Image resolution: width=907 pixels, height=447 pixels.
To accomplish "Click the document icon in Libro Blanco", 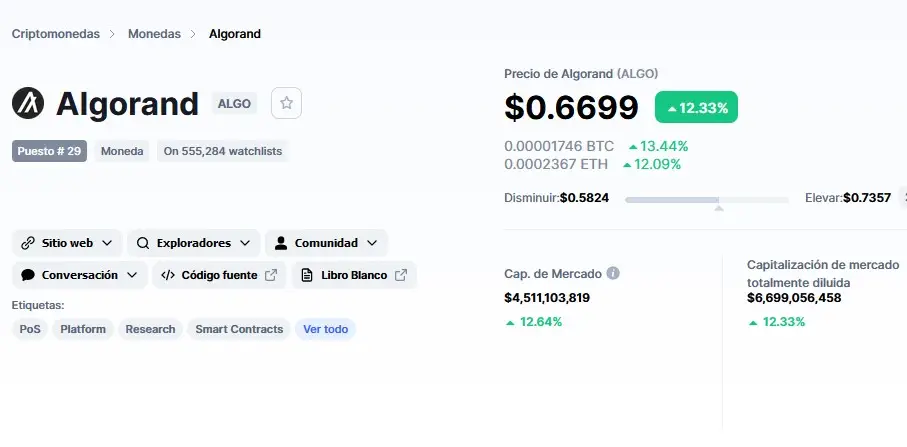I will tap(307, 275).
